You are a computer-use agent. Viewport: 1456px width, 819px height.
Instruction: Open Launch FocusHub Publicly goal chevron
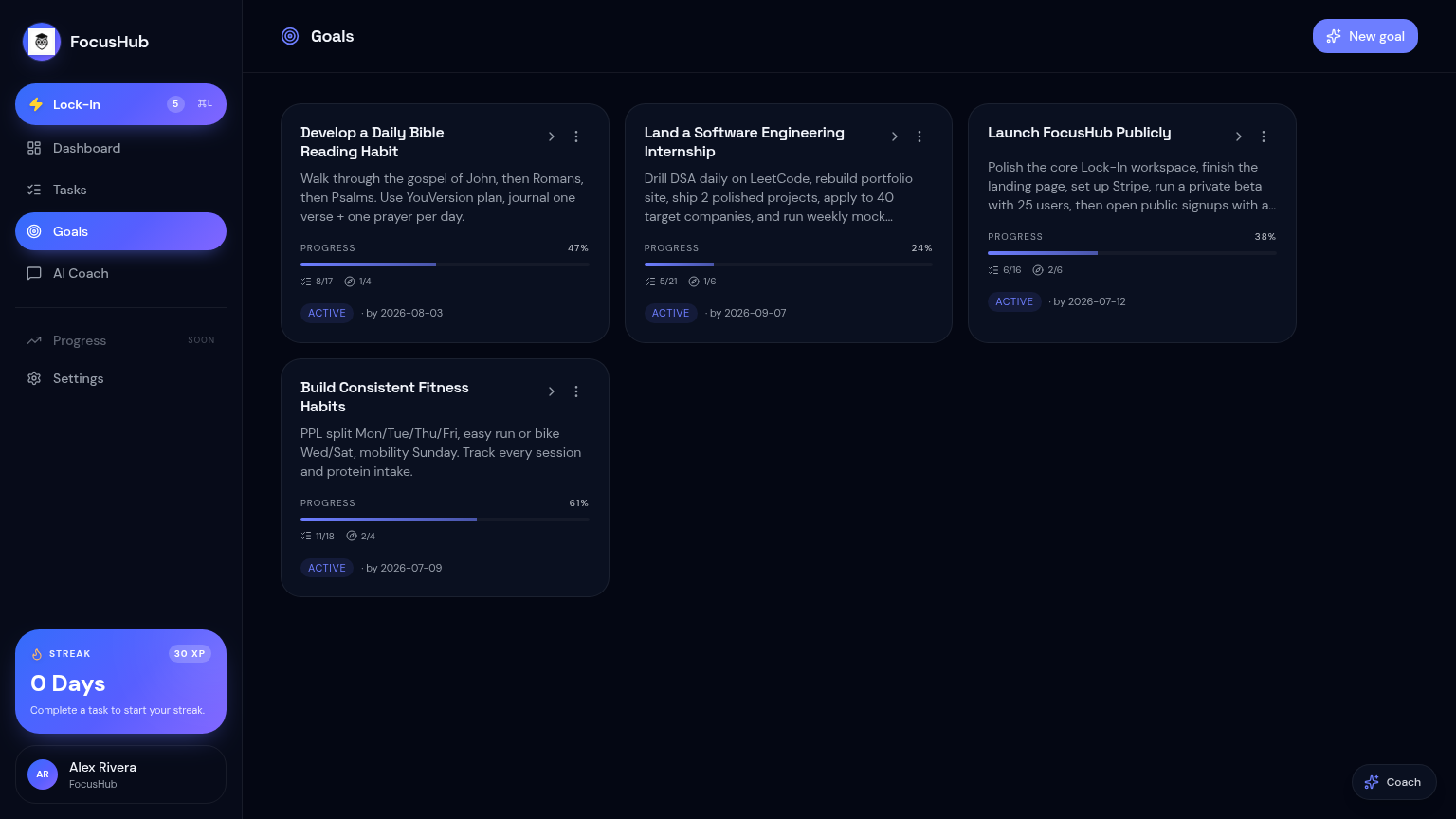(x=1239, y=136)
